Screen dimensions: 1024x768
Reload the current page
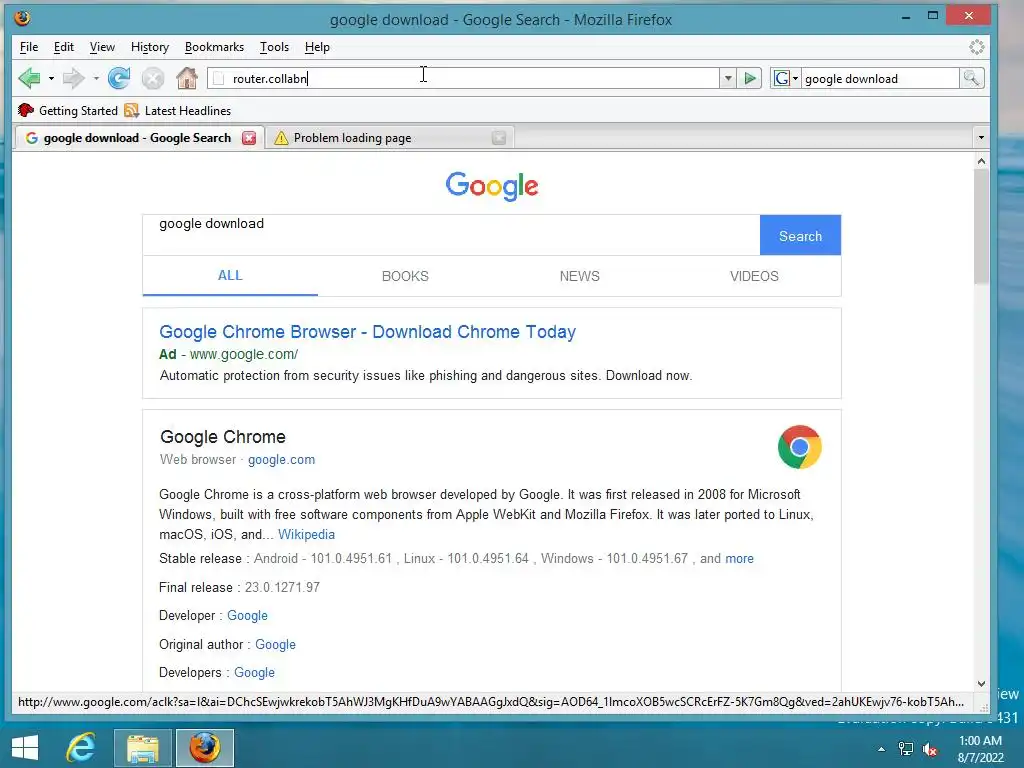pos(119,78)
